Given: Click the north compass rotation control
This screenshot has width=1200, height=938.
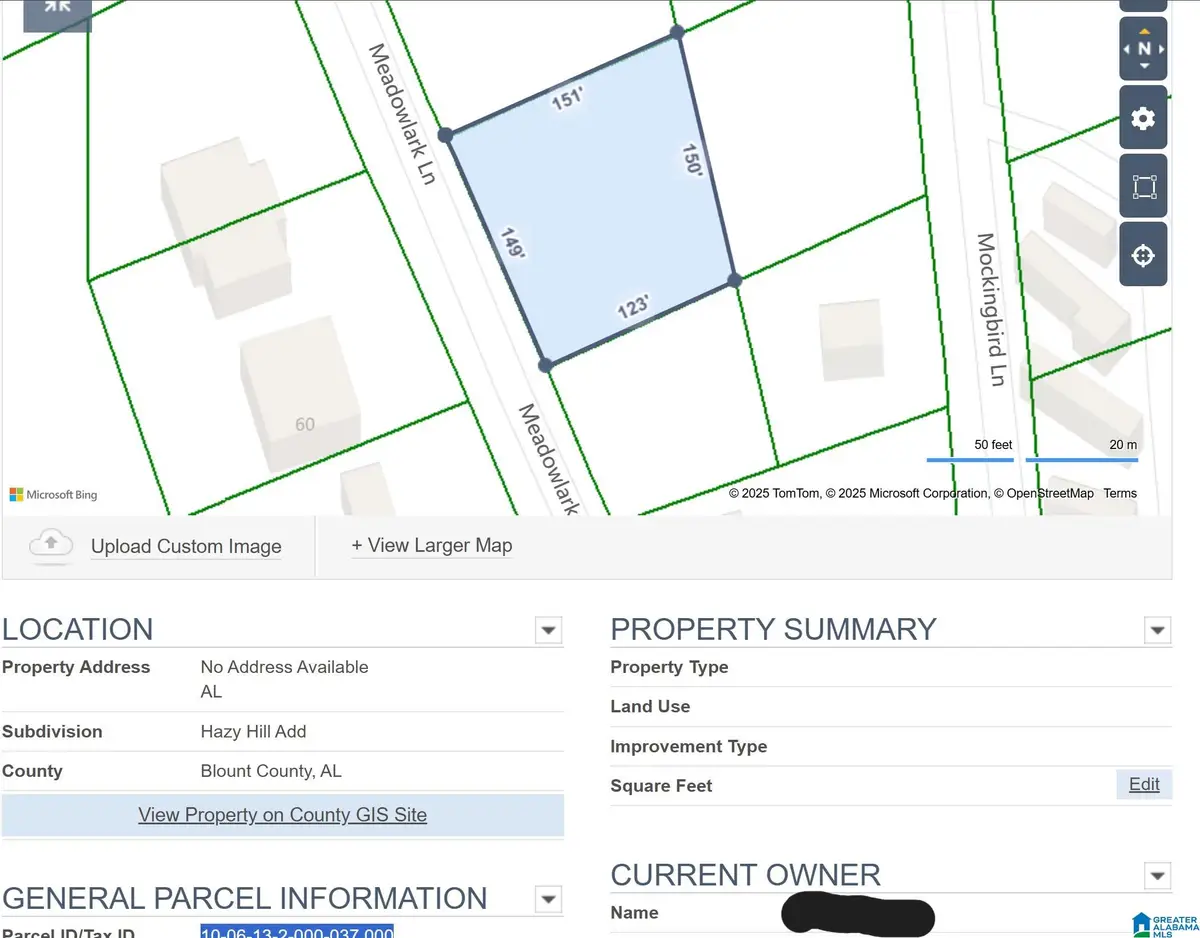Looking at the screenshot, I should coord(1144,49).
